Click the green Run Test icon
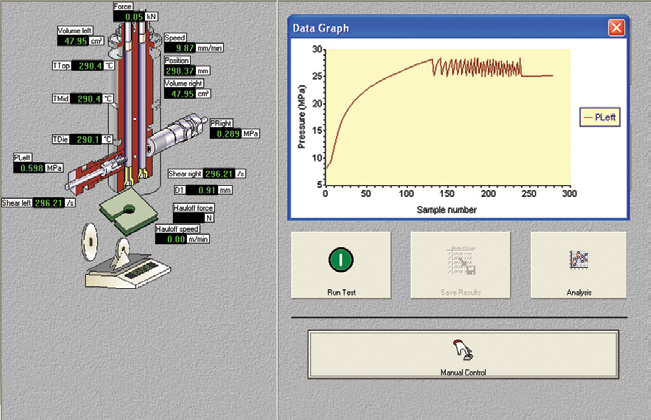 coord(342,259)
